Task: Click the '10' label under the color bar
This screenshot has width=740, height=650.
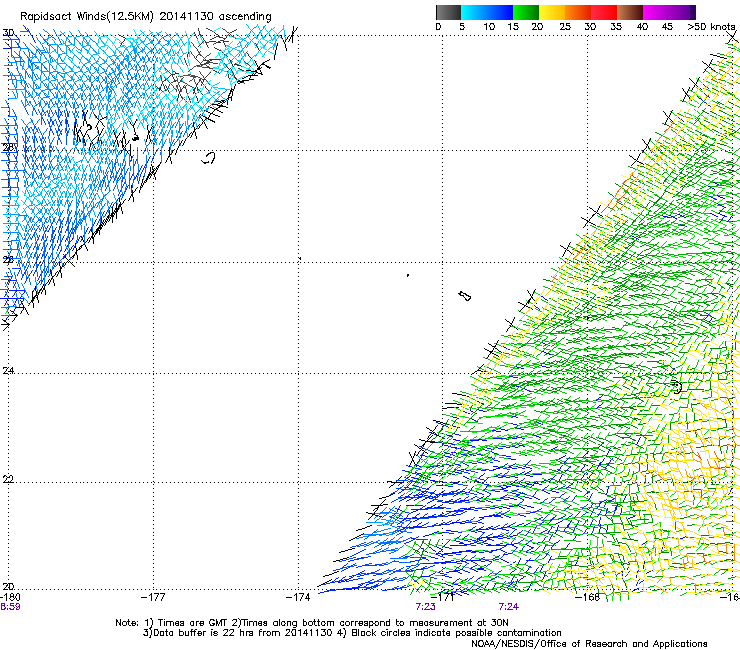Action: (x=489, y=27)
